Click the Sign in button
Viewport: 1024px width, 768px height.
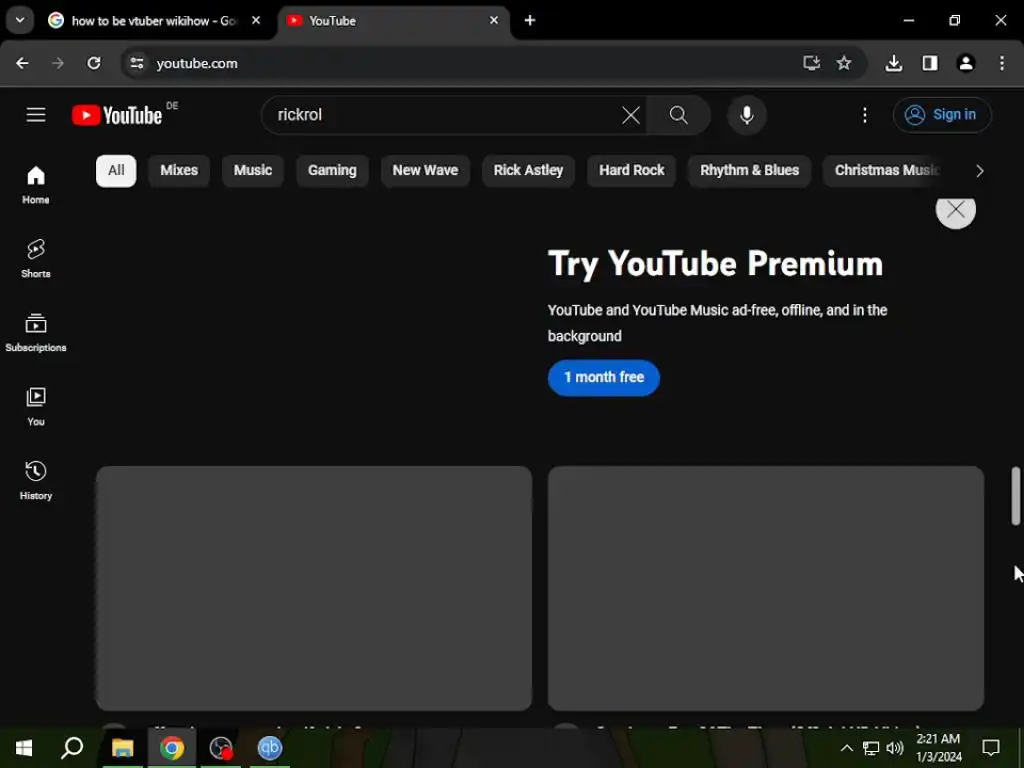click(x=942, y=115)
